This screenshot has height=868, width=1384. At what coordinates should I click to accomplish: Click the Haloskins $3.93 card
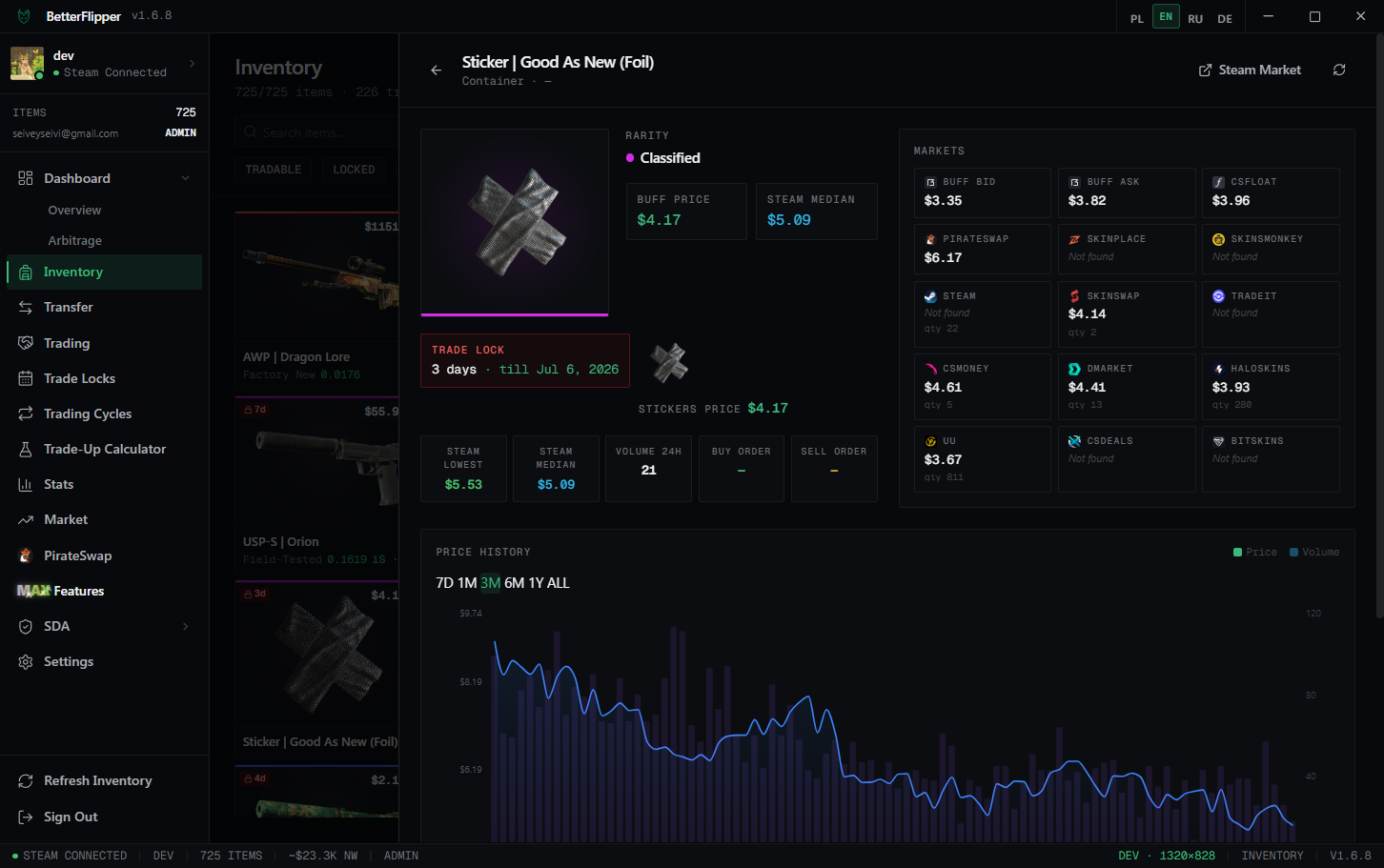tap(1271, 387)
